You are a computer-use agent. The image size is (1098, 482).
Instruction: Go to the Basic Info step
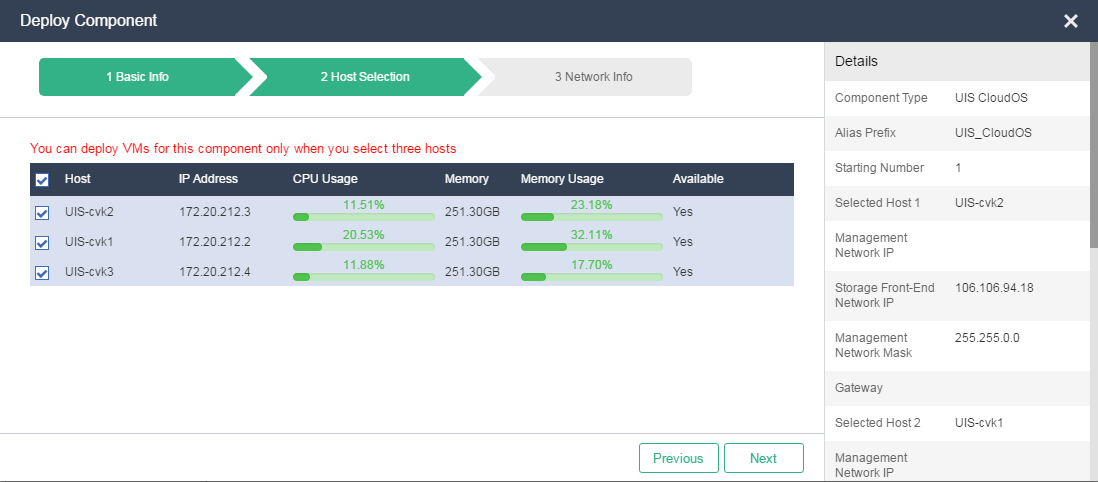138,77
